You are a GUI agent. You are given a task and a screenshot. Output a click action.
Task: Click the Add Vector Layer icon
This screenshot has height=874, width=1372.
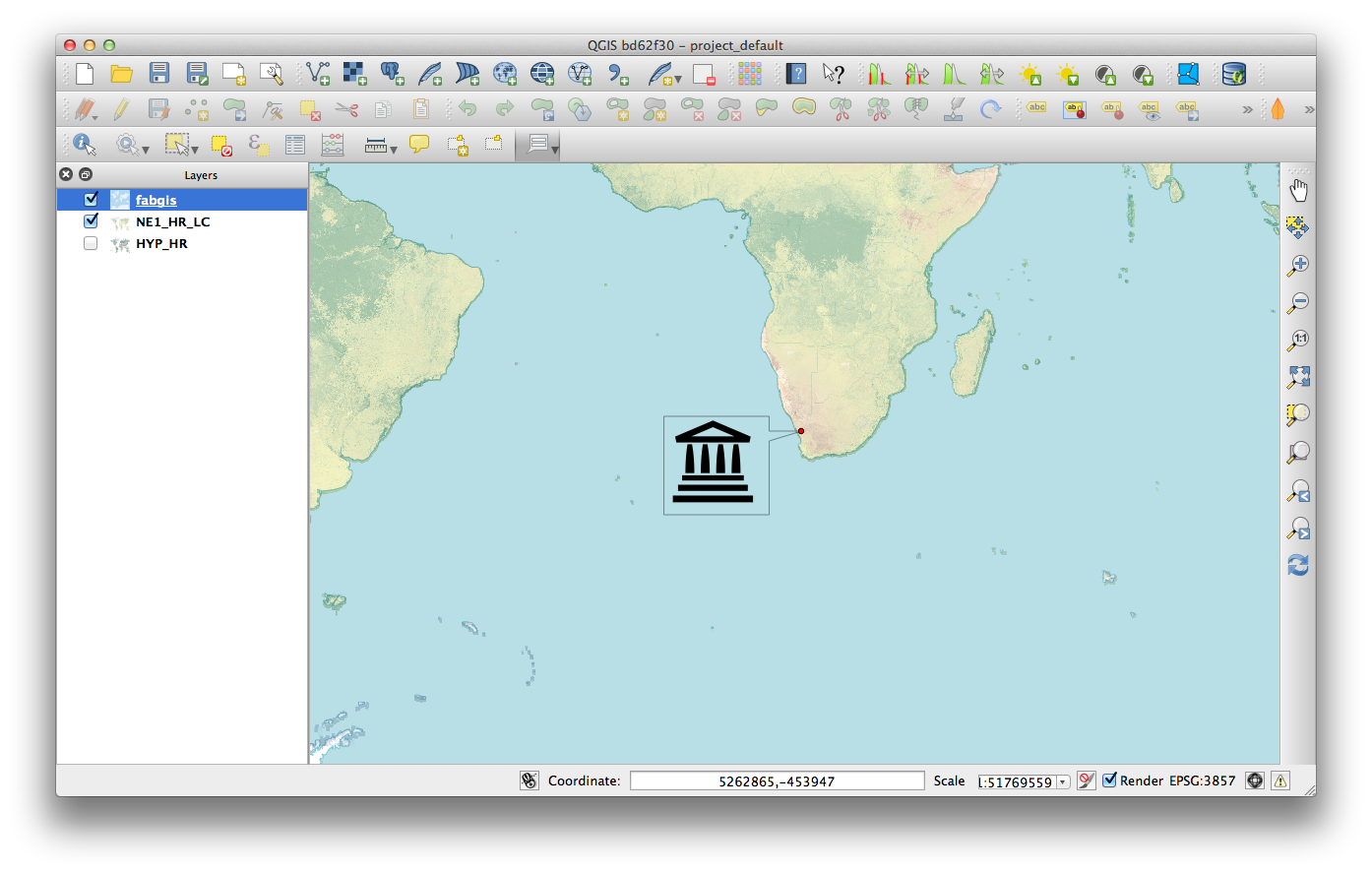[x=317, y=74]
